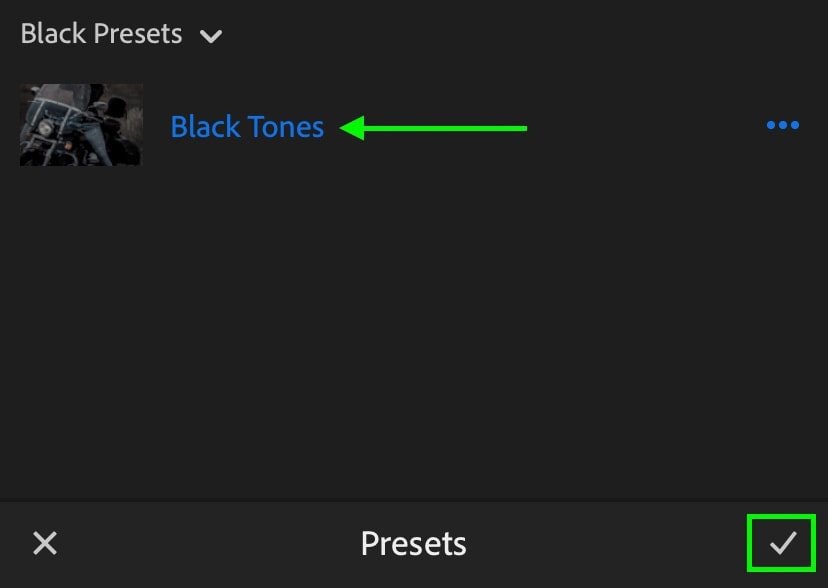
Task: Tap the Black Tones preset preview image
Action: [x=81, y=125]
